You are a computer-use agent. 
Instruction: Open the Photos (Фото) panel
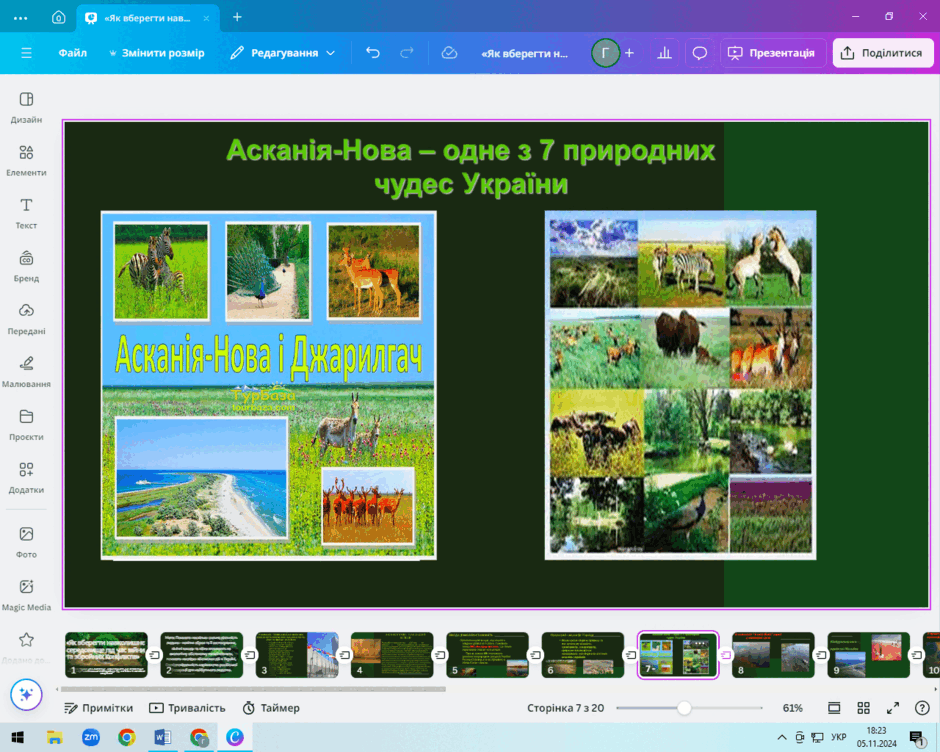pos(26,542)
